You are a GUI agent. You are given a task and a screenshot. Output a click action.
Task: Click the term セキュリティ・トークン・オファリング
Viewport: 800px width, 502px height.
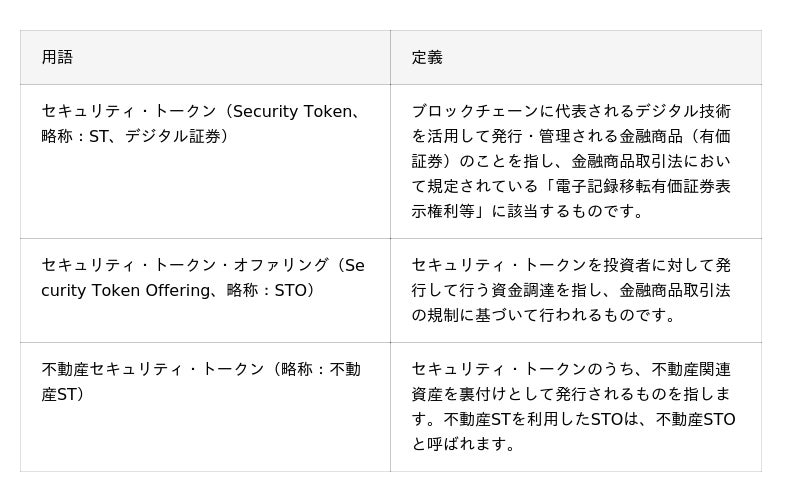tap(185, 266)
